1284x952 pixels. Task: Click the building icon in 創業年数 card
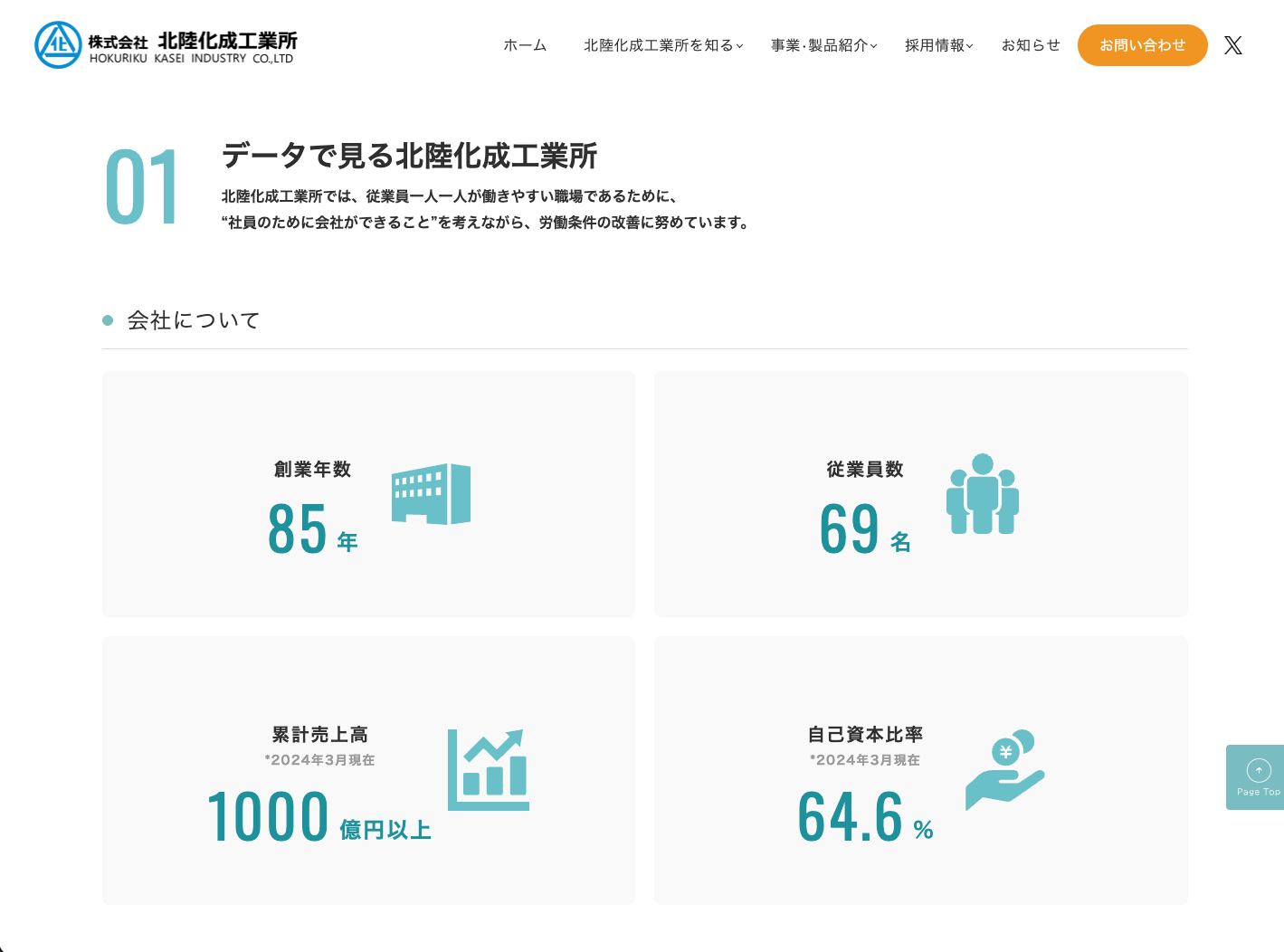(432, 495)
